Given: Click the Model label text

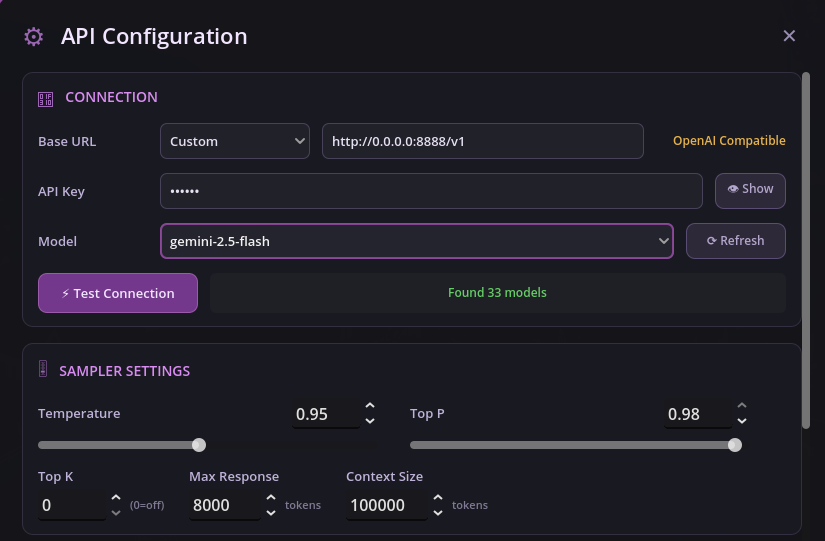Looking at the screenshot, I should point(57,242).
